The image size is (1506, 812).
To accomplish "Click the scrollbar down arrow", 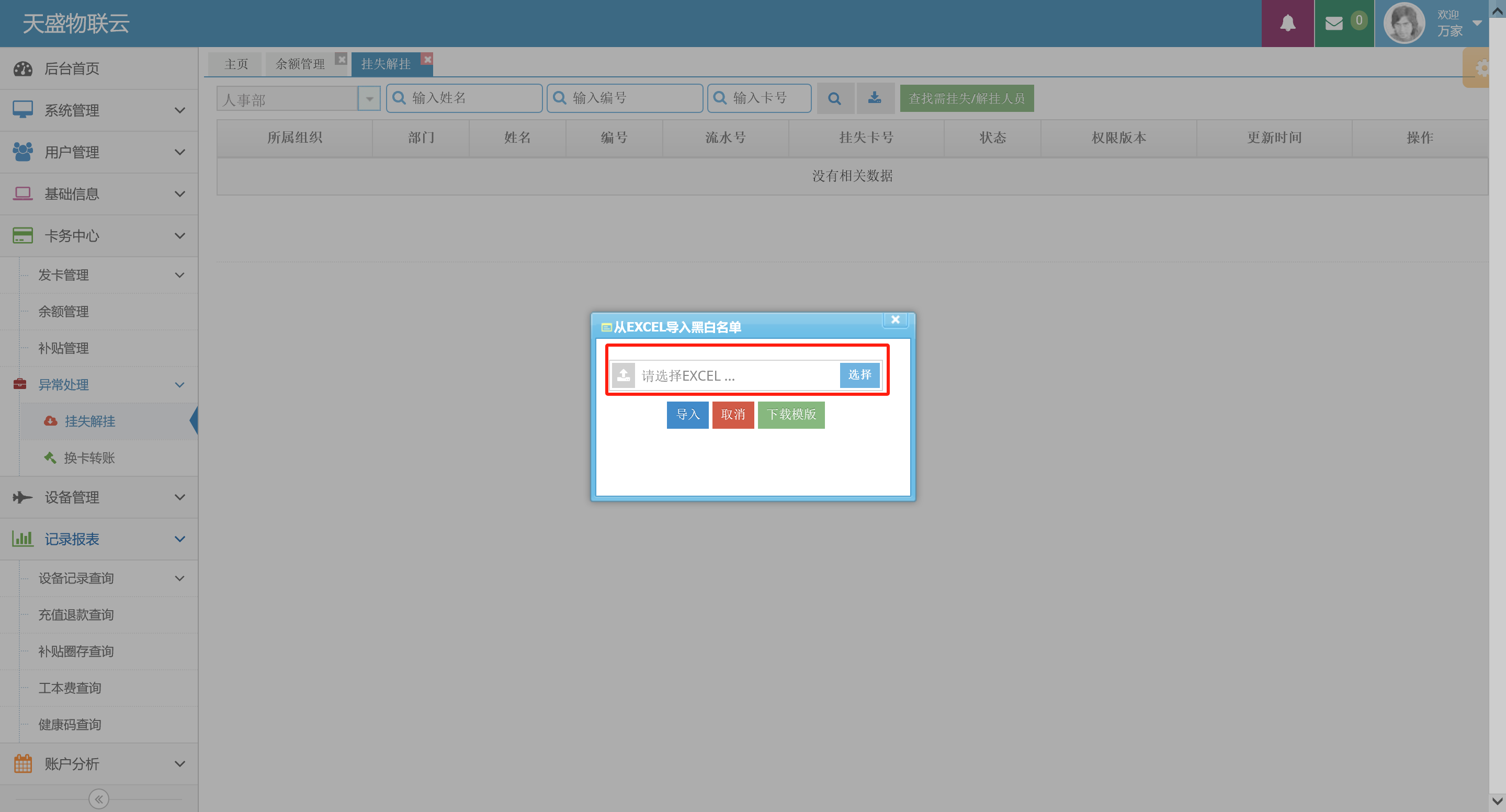I will click(x=1497, y=800).
